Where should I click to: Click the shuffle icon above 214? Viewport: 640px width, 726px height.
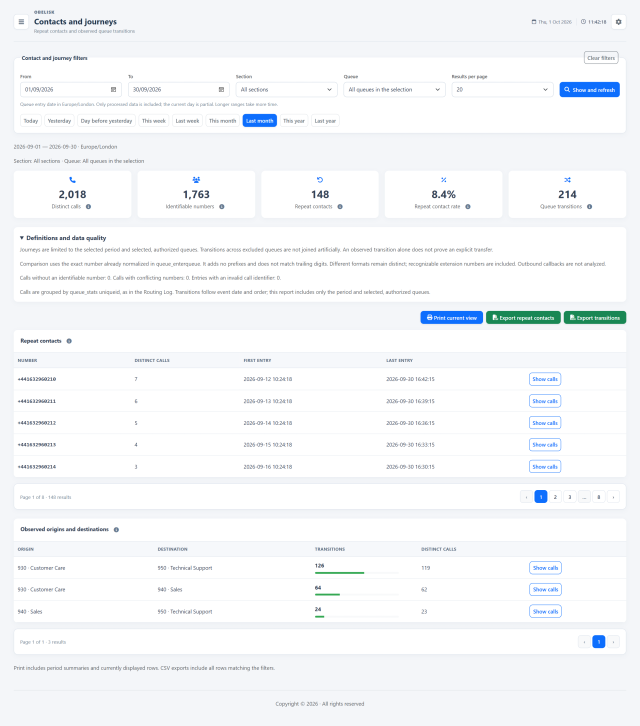click(567, 180)
